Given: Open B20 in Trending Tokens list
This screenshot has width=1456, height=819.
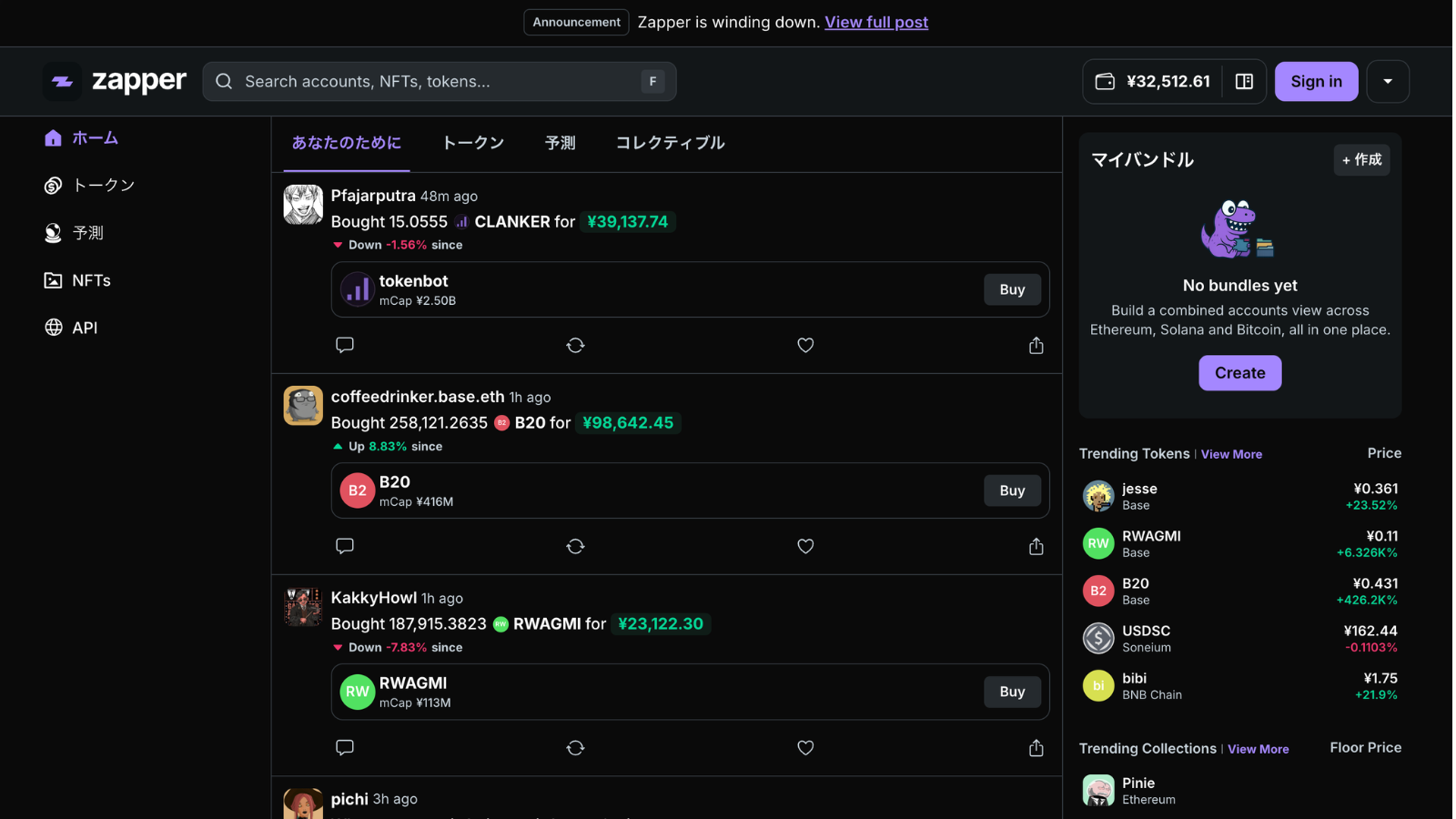Looking at the screenshot, I should [x=1239, y=591].
